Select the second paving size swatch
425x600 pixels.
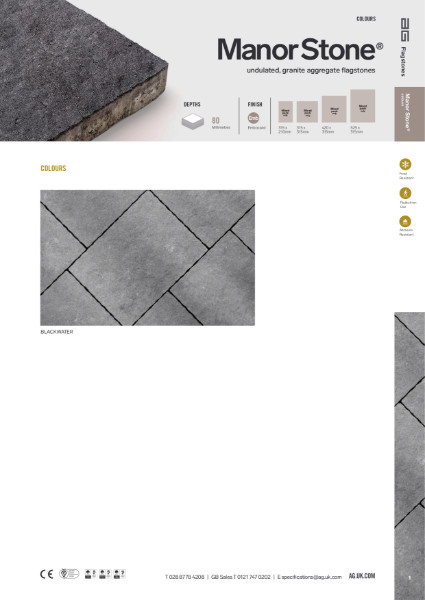click(x=307, y=112)
